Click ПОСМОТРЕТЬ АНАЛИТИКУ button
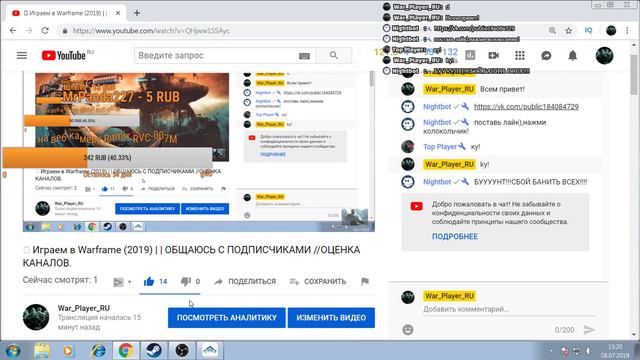The height and width of the screenshot is (360, 640). tap(227, 318)
